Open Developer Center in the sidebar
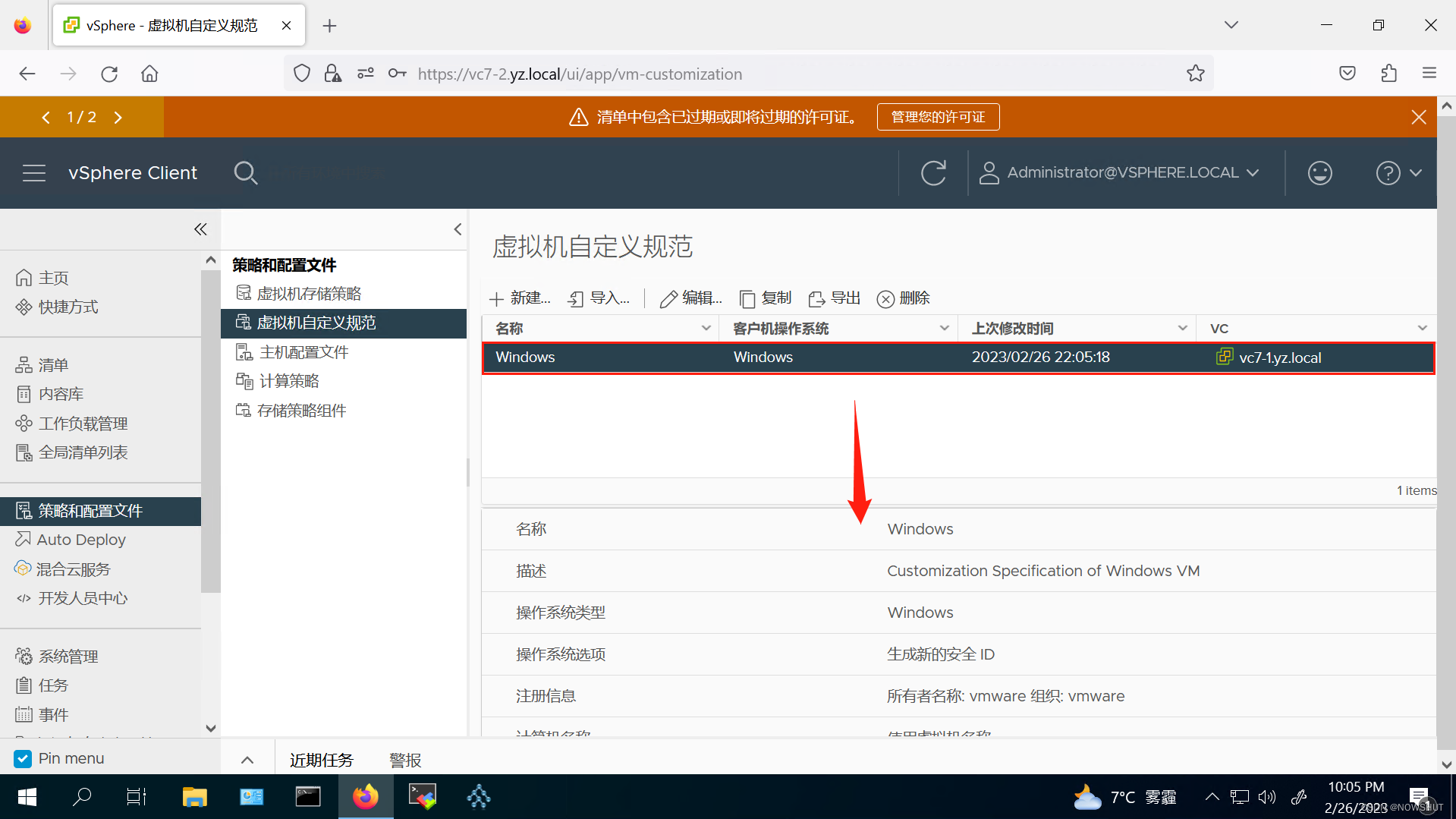This screenshot has width=1456, height=819. (72, 598)
